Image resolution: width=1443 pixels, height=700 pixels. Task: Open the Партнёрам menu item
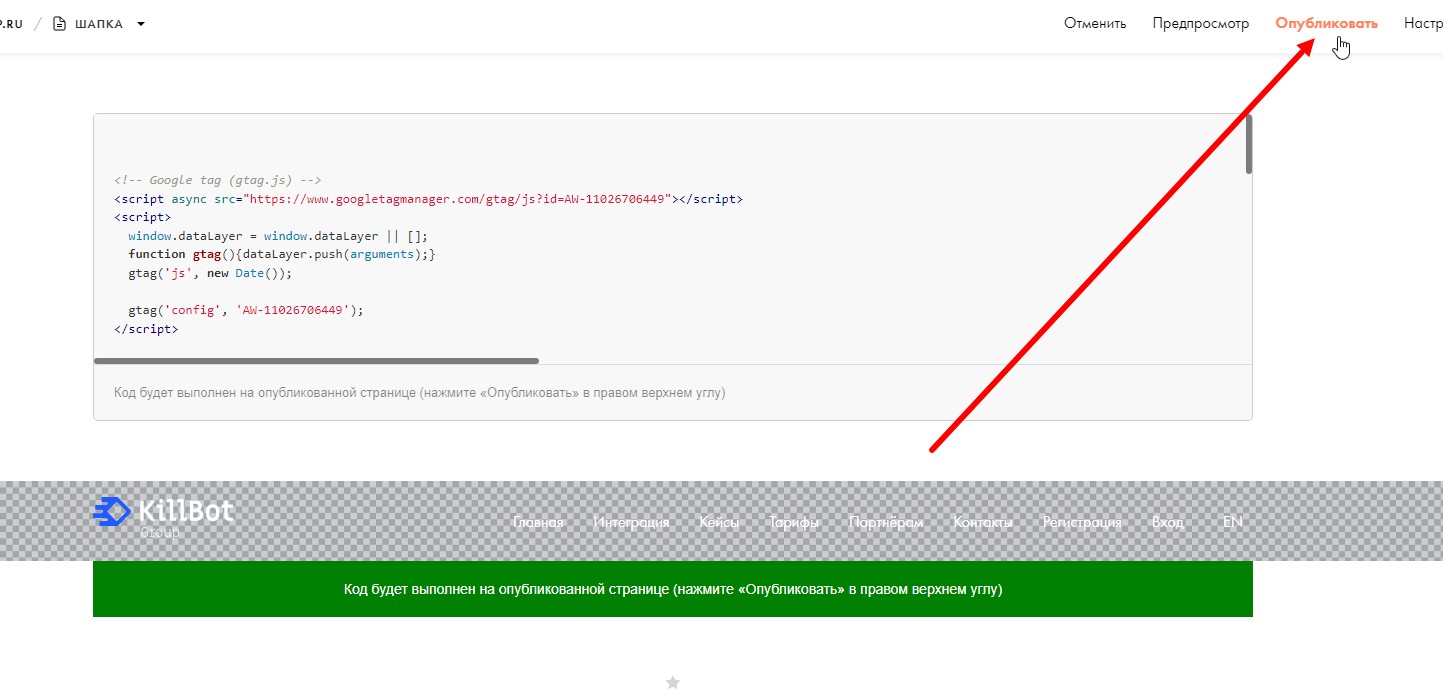pos(886,522)
